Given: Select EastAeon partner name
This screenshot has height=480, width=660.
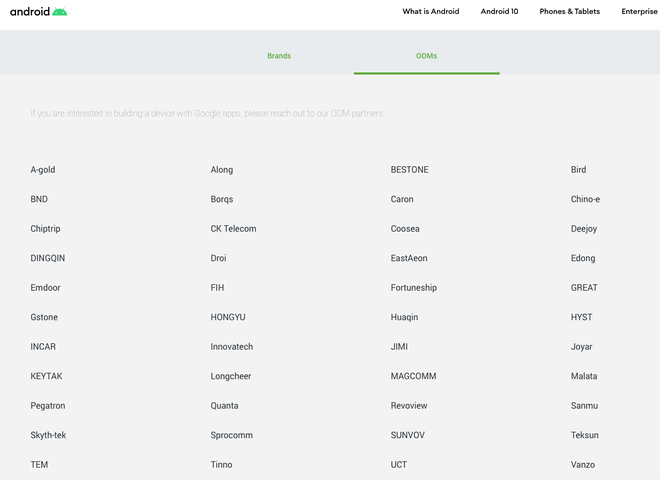Looking at the screenshot, I should [x=409, y=258].
